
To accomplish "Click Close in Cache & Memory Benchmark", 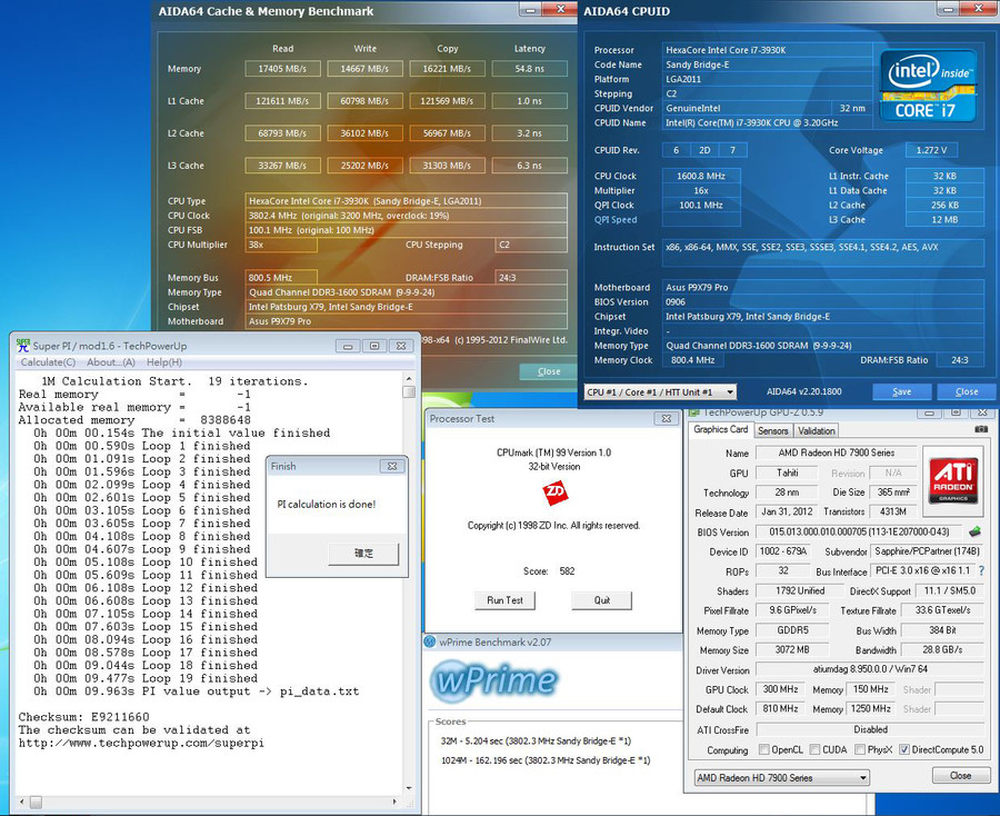I will coord(548,371).
